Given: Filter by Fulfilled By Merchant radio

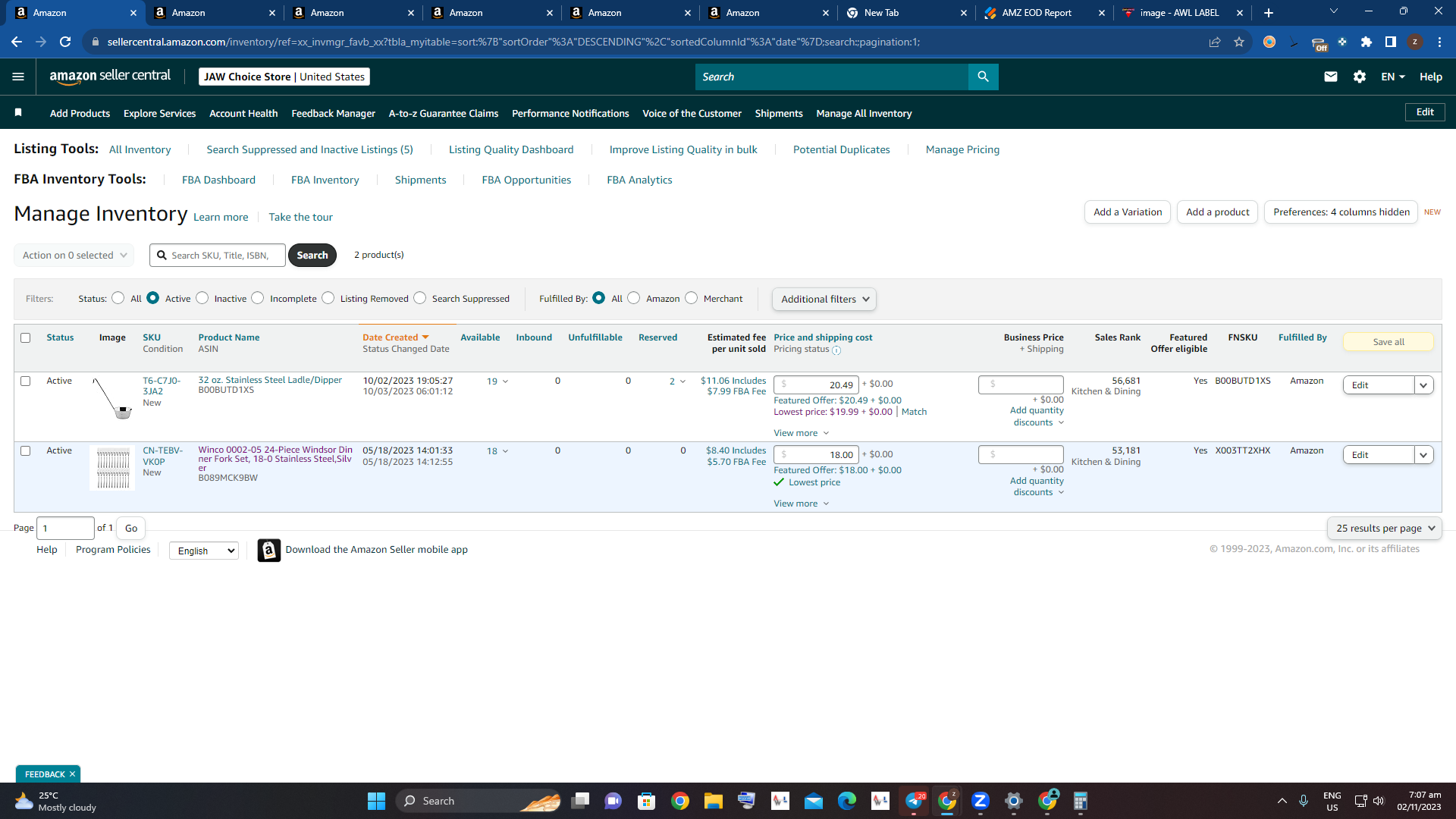Looking at the screenshot, I should click(x=692, y=298).
